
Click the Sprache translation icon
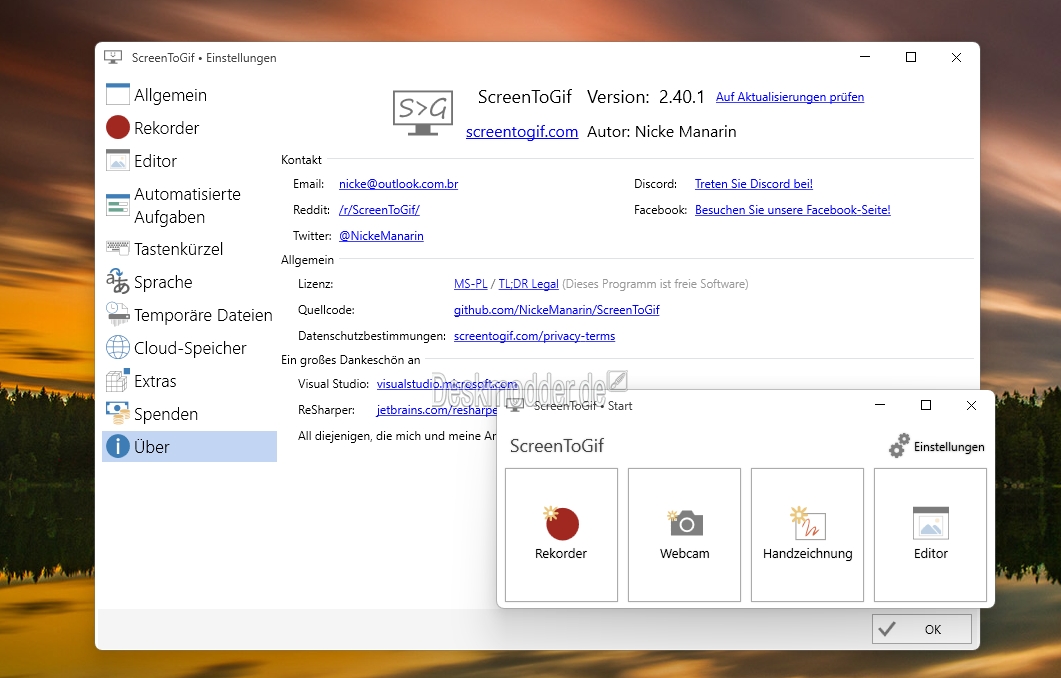[118, 281]
